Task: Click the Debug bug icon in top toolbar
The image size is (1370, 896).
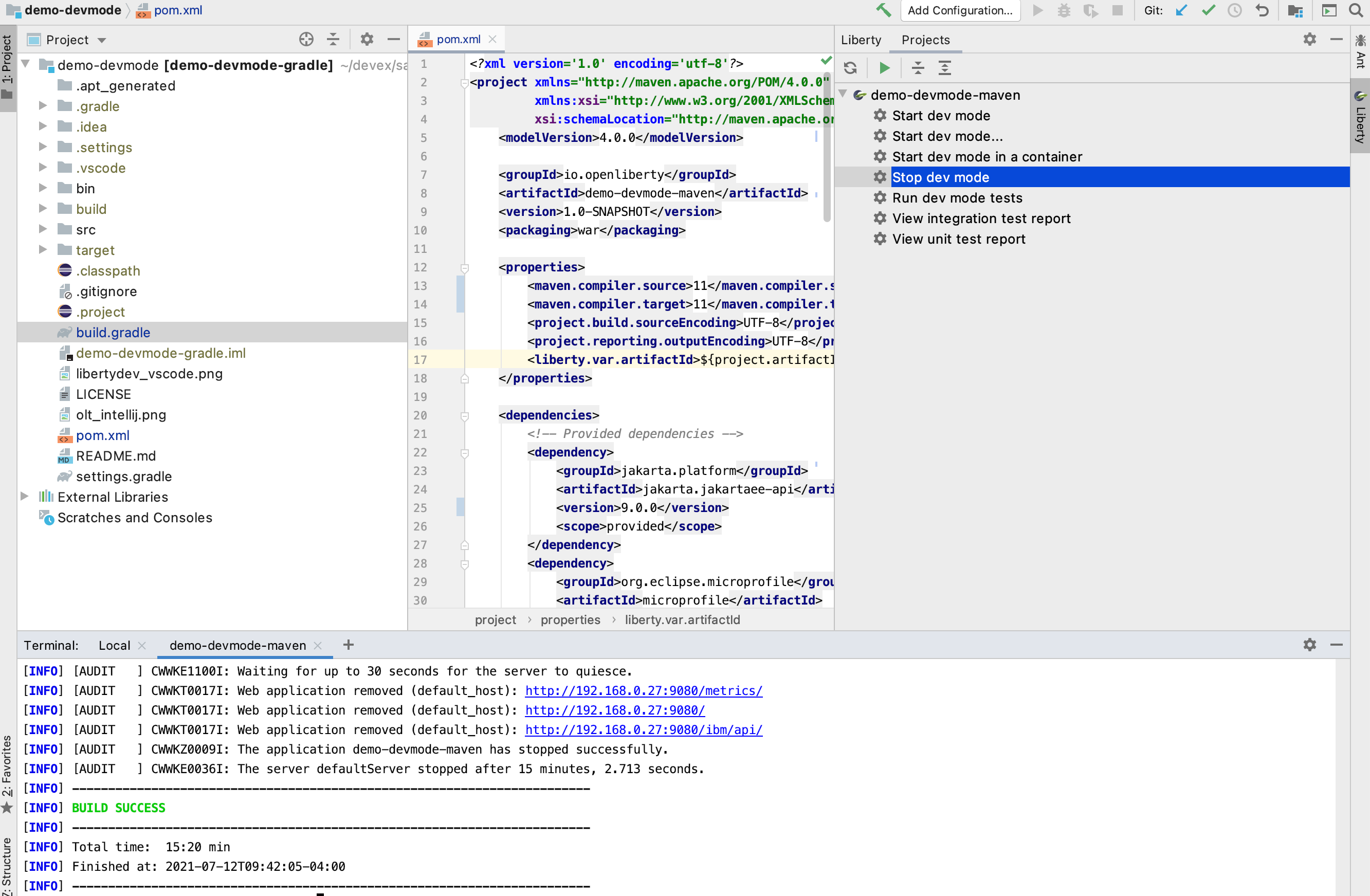Action: tap(1064, 10)
